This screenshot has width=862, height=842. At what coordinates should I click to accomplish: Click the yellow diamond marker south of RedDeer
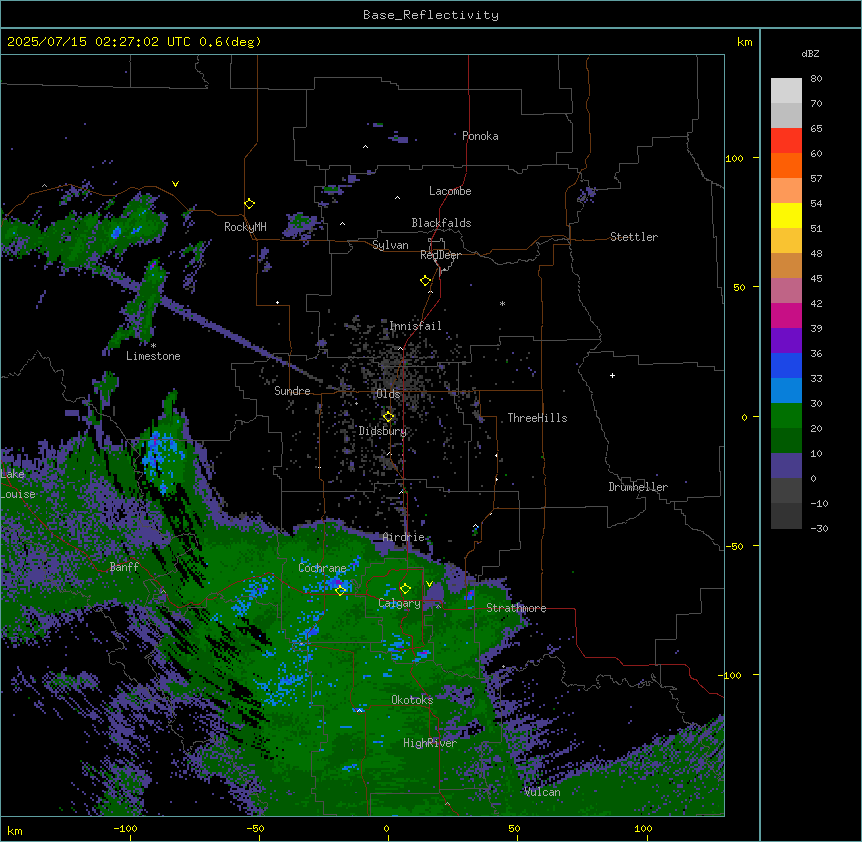pos(426,281)
